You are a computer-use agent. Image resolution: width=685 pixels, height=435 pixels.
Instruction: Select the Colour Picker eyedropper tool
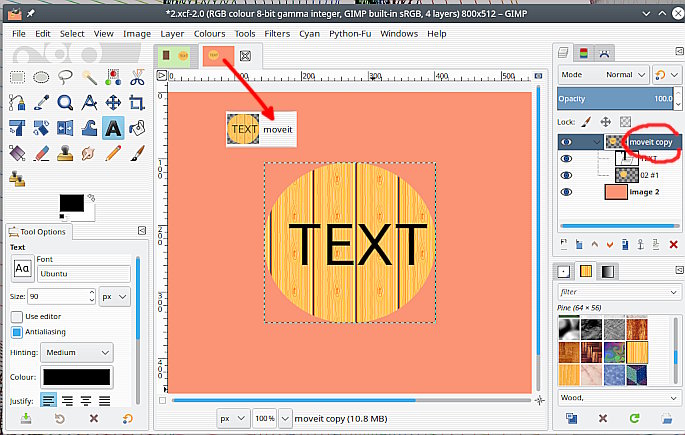41,103
